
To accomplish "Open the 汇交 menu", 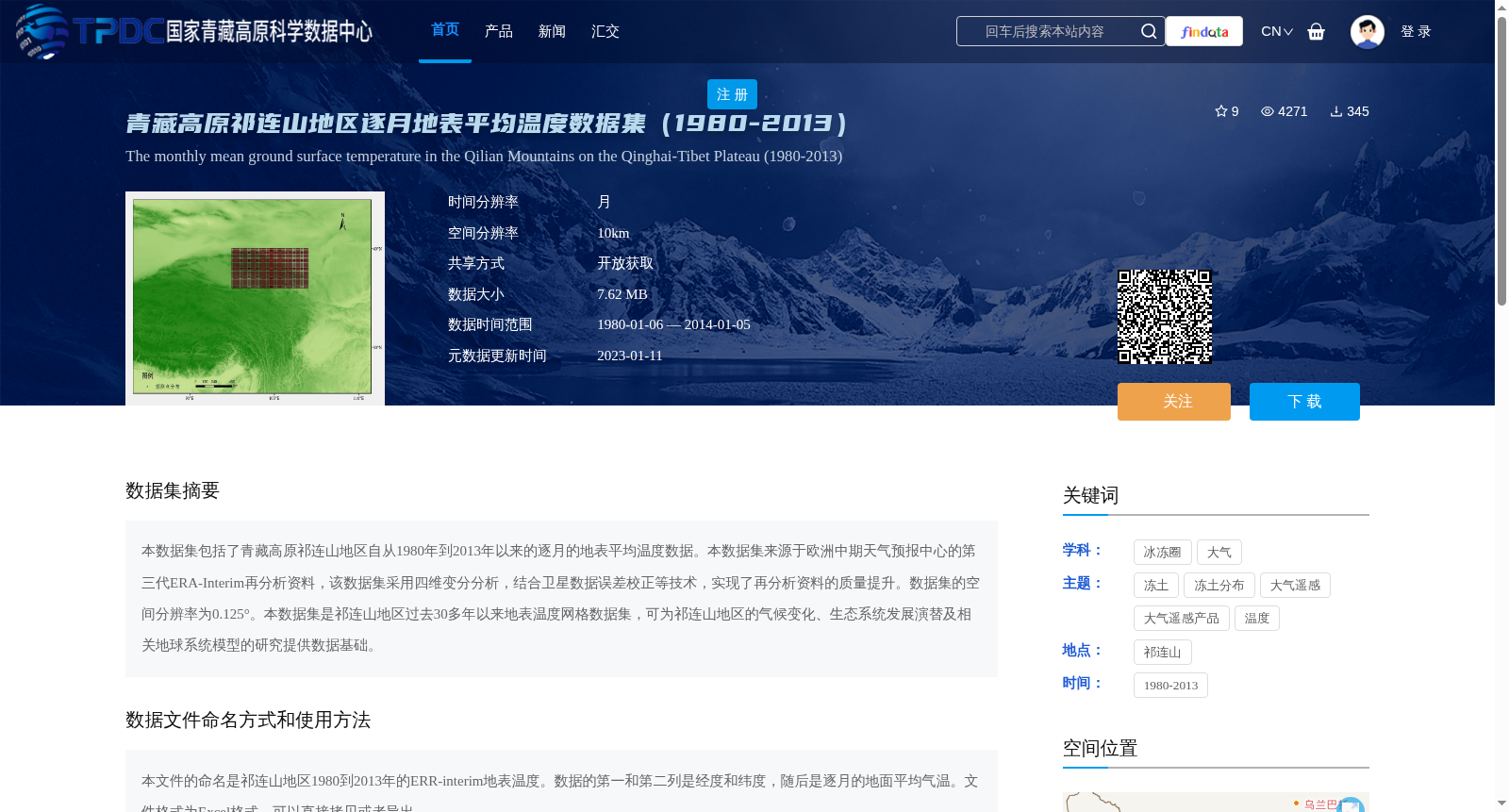I will click(605, 31).
